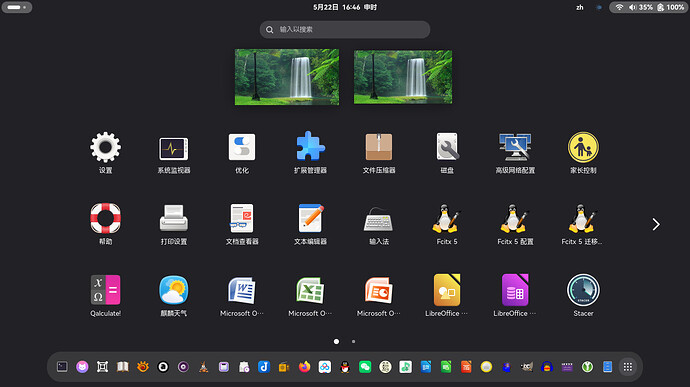Open the zh input source menu
690x387 pixels.
580,7
